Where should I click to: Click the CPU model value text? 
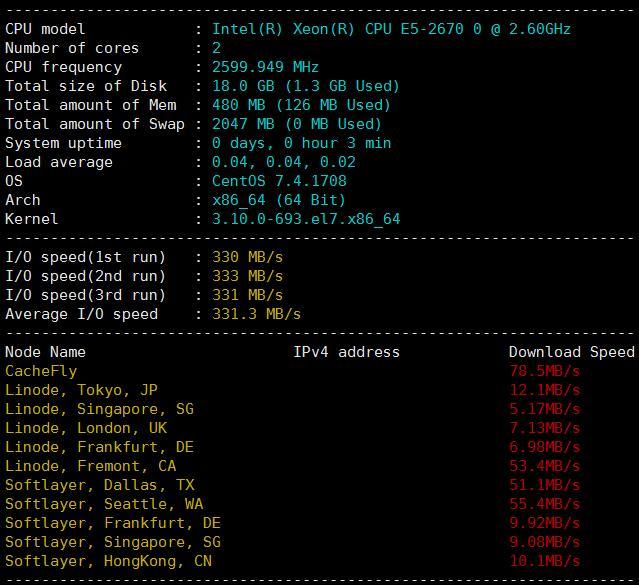(391, 29)
